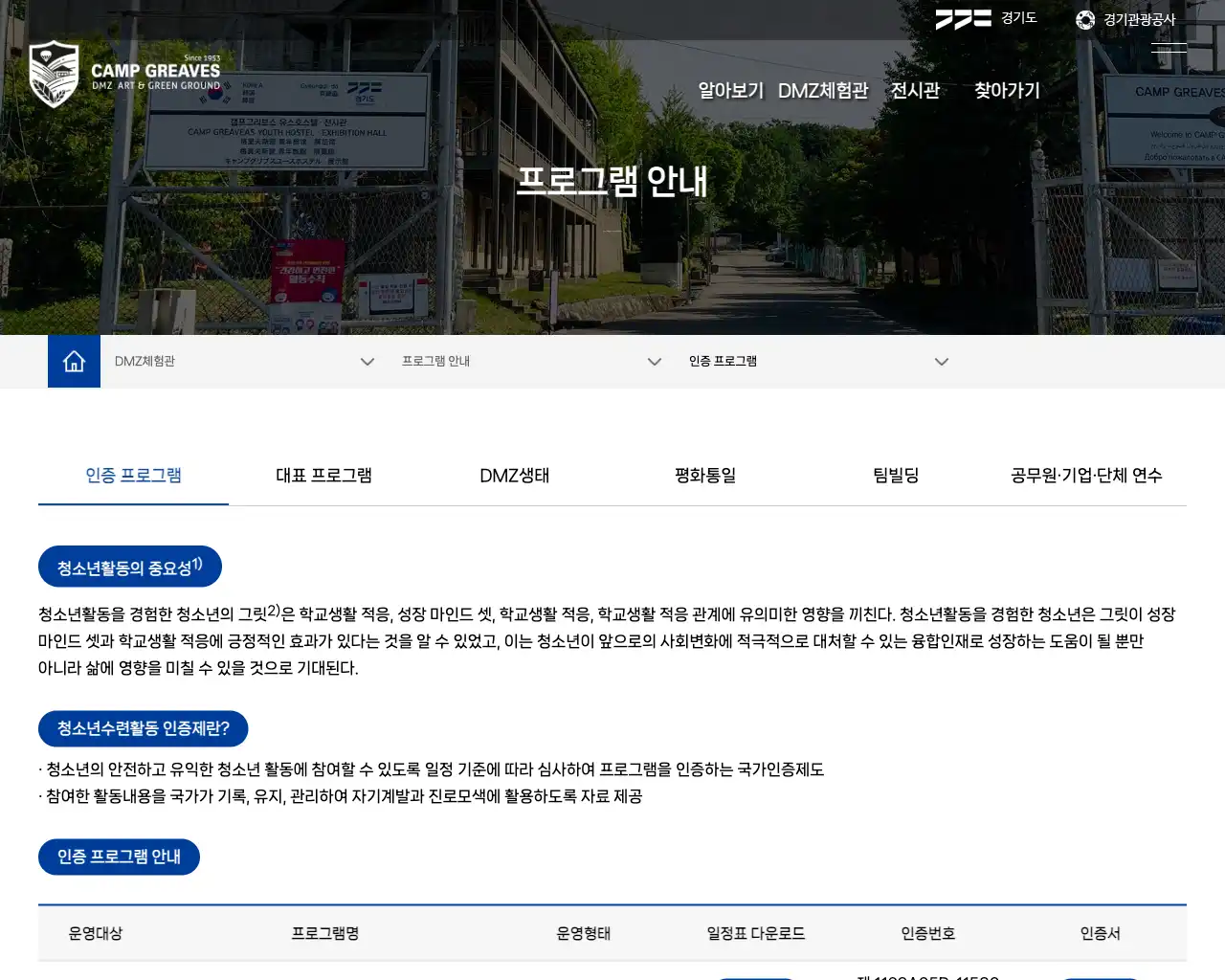Open the DMZ체험관 top menu
The height and width of the screenshot is (980, 1225).
tap(822, 90)
